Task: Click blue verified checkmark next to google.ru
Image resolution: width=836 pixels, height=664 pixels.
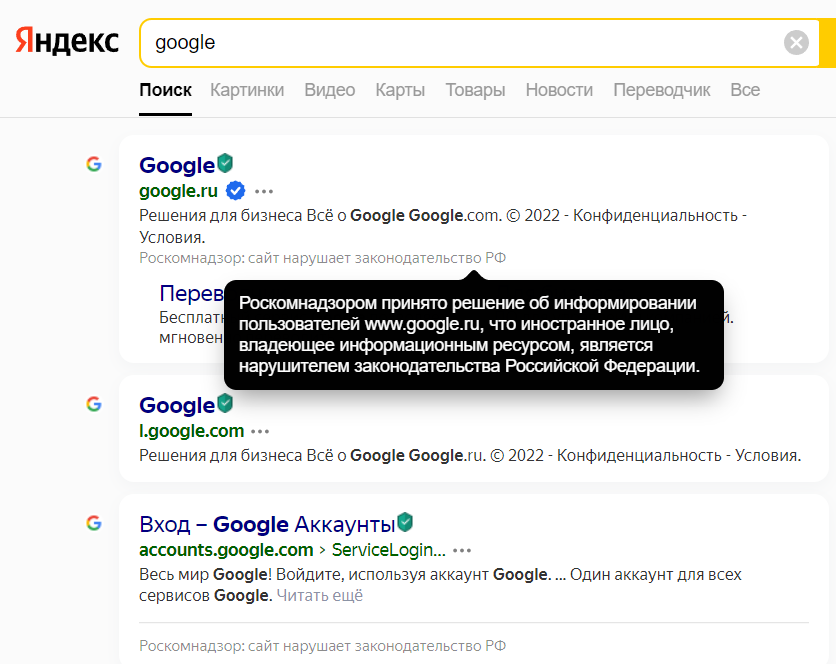Action: coord(236,191)
